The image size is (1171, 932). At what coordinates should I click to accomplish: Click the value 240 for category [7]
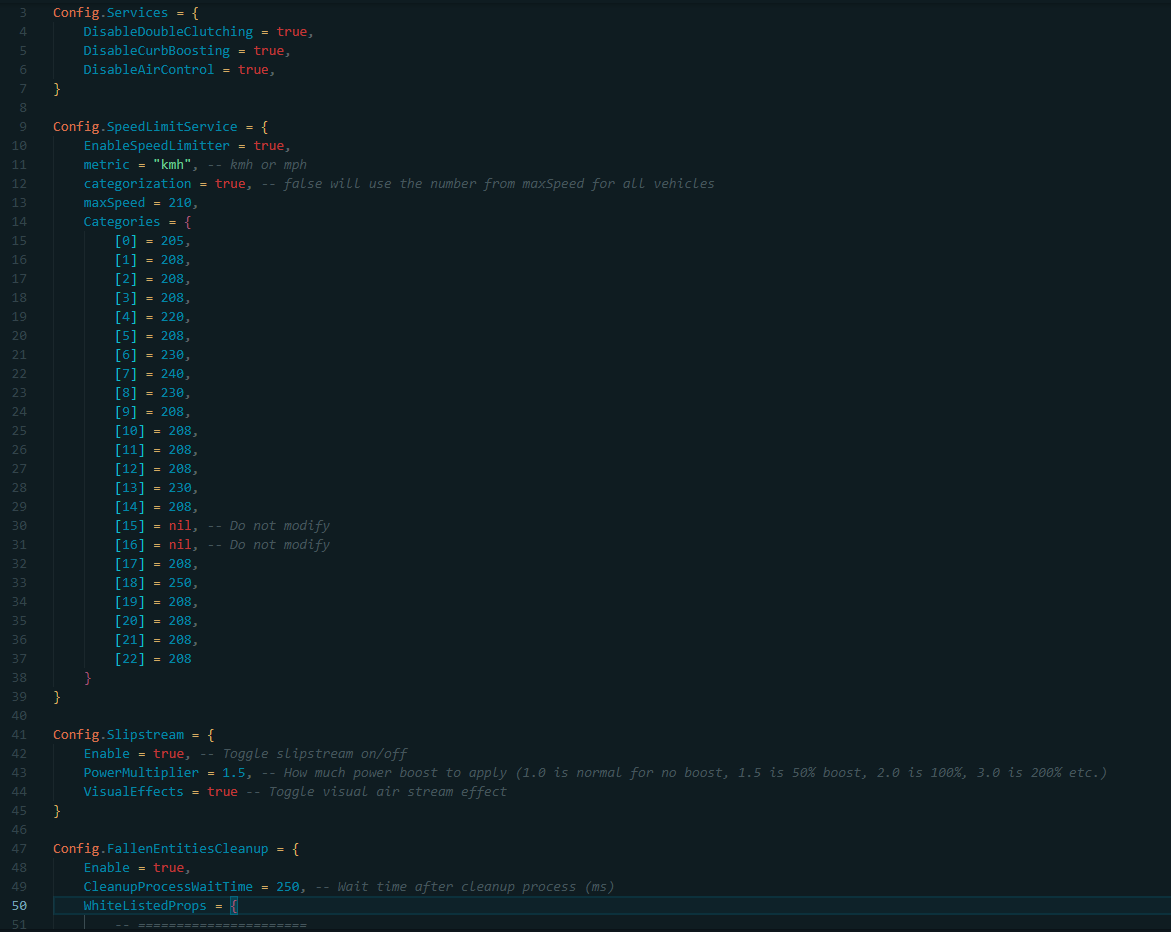click(x=171, y=374)
